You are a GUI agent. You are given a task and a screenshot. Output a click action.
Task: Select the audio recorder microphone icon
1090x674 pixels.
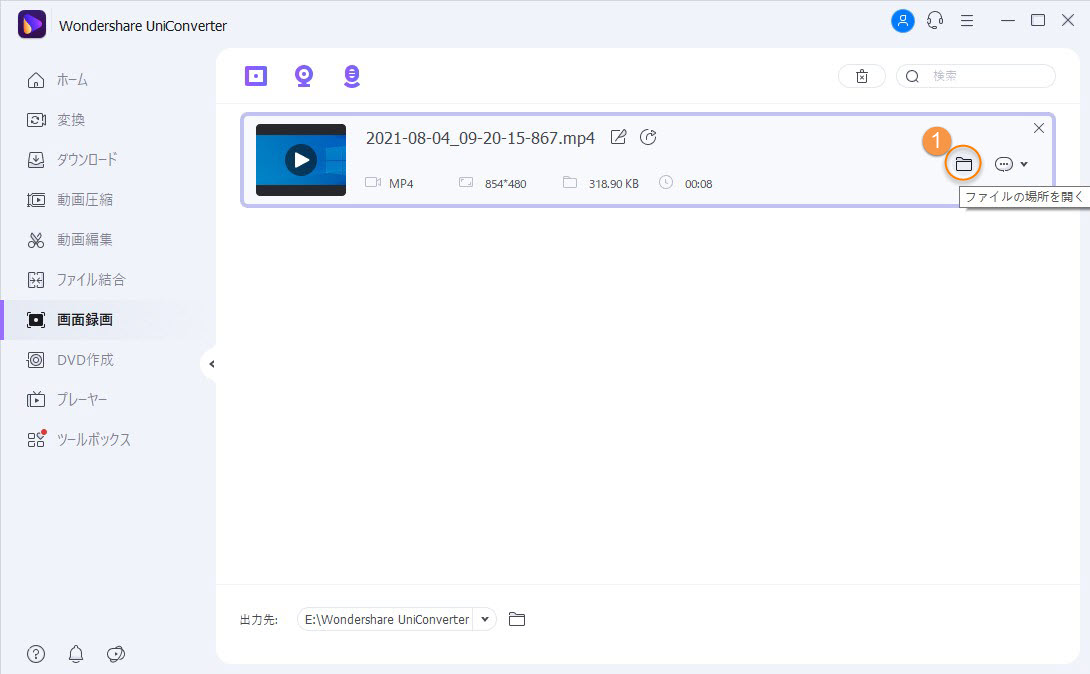pos(351,75)
